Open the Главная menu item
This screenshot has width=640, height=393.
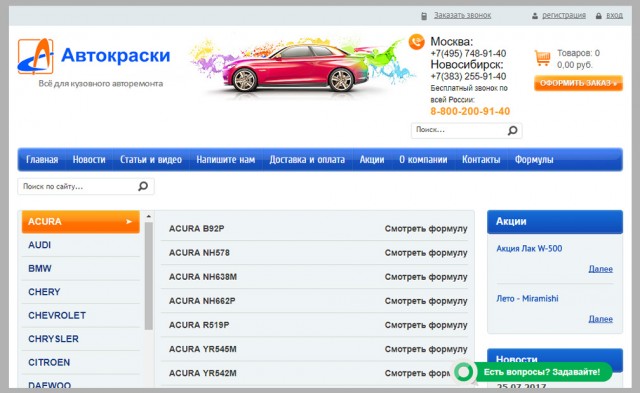coord(42,160)
